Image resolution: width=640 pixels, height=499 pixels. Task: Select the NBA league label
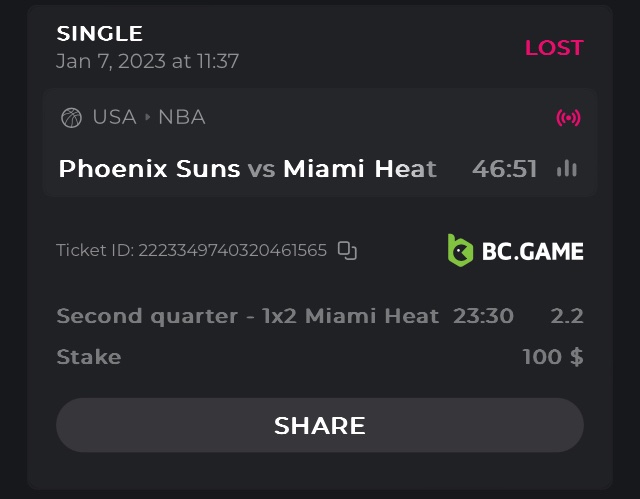pos(182,118)
